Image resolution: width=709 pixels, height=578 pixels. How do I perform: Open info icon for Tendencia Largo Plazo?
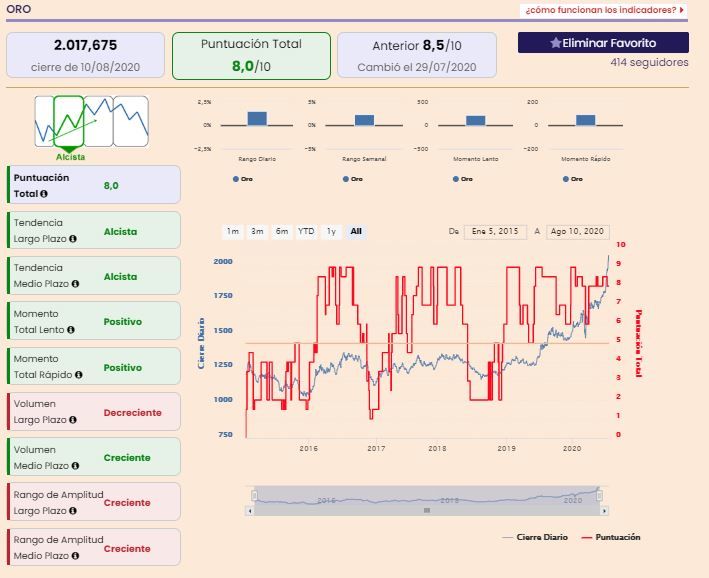[72, 239]
